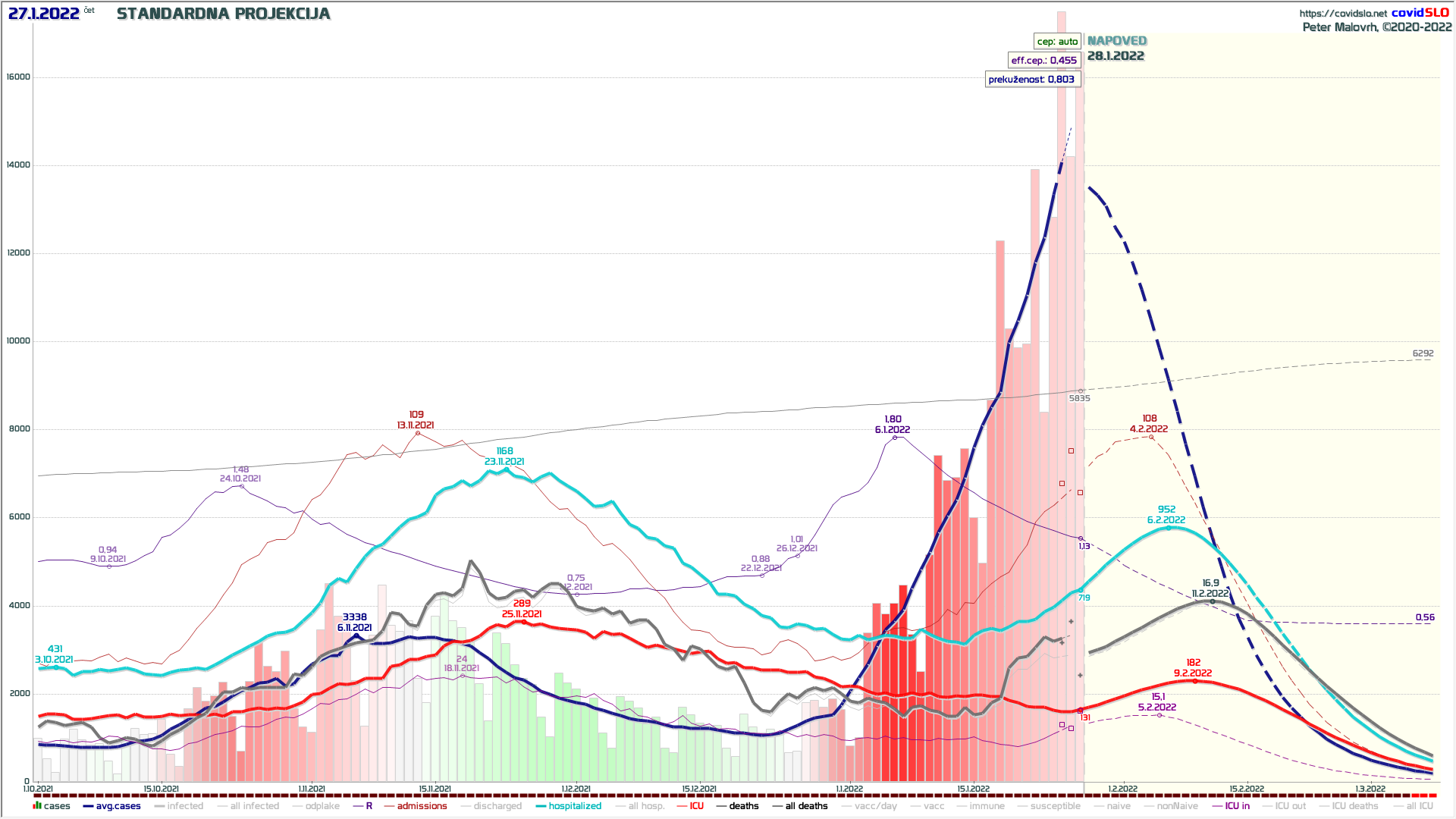Click the 27.1.2022 date title
The image size is (1456, 819).
click(x=44, y=14)
